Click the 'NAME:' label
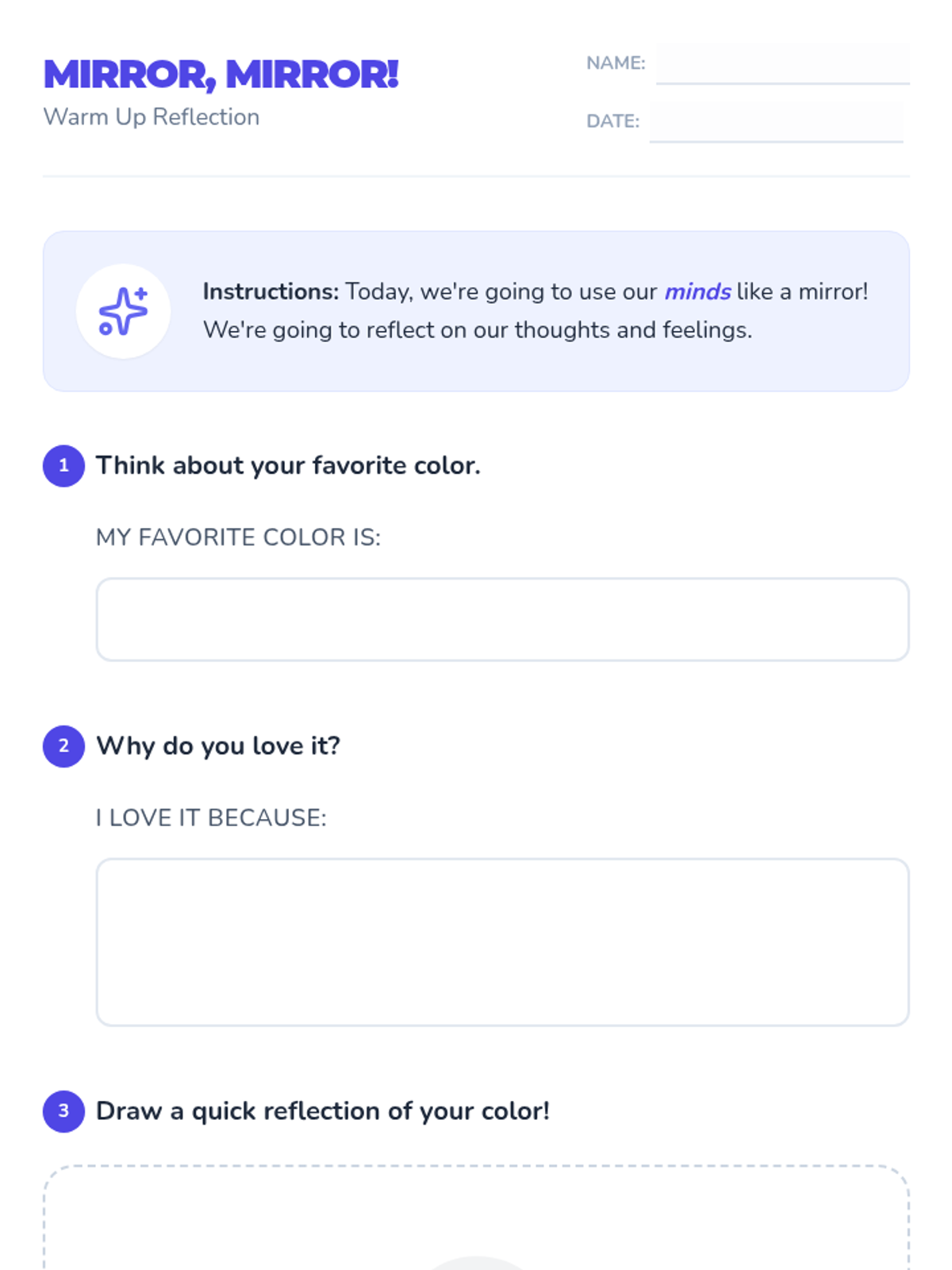The height and width of the screenshot is (1270, 952). [616, 63]
